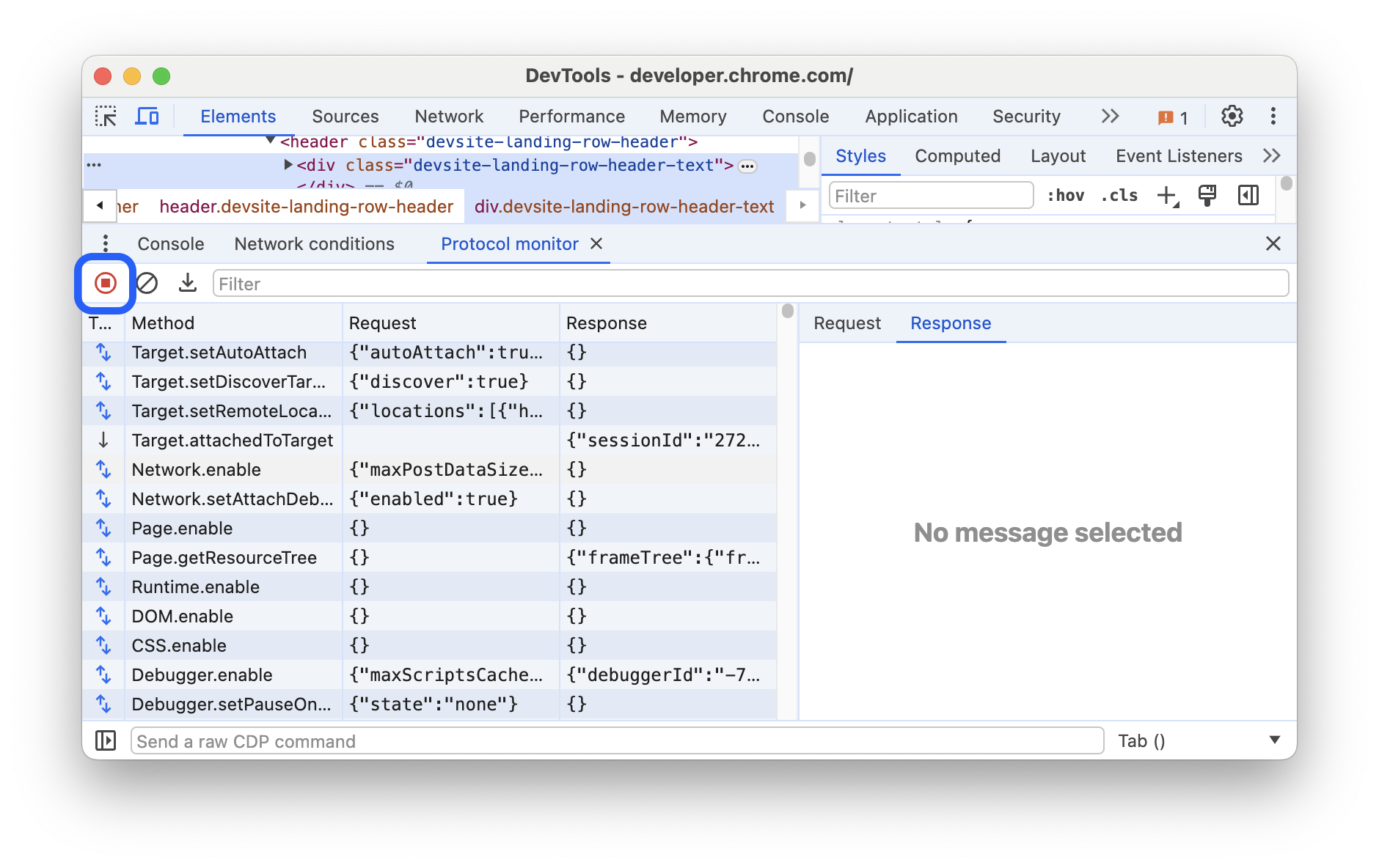Clear the protocol monitor log
1379x868 pixels.
(147, 283)
